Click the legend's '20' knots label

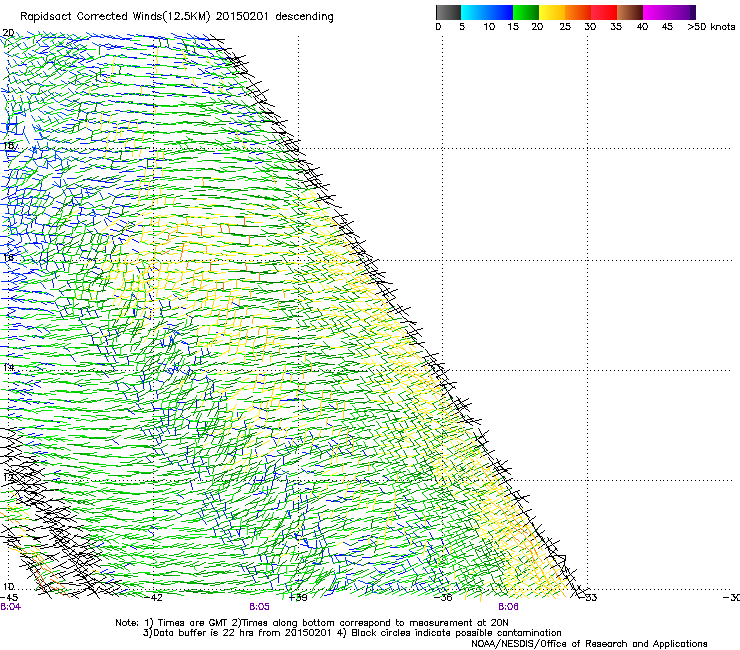pyautogui.click(x=537, y=27)
